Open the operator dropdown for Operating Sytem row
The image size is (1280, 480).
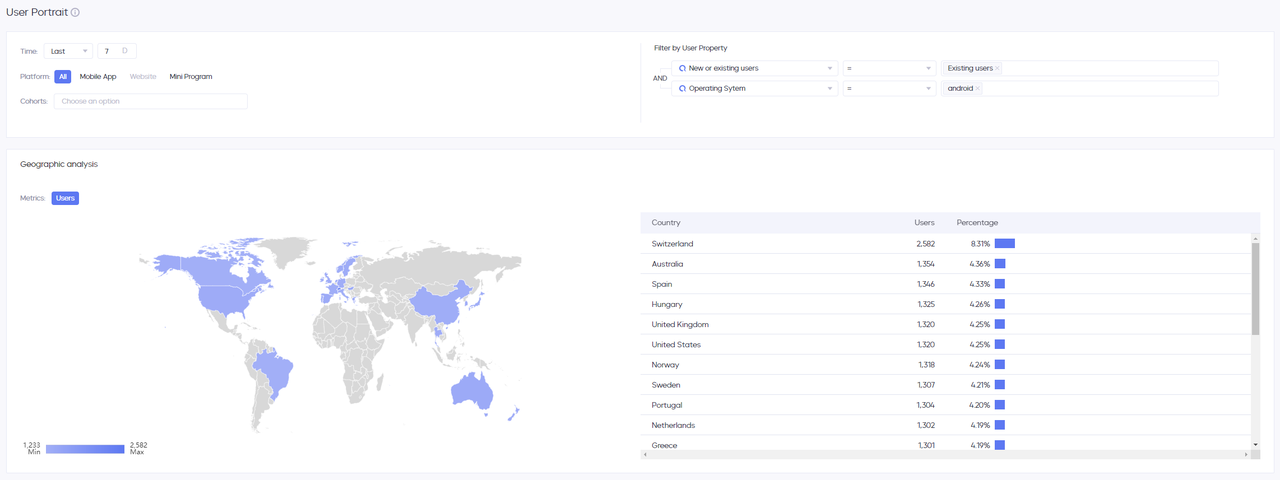[x=889, y=88]
